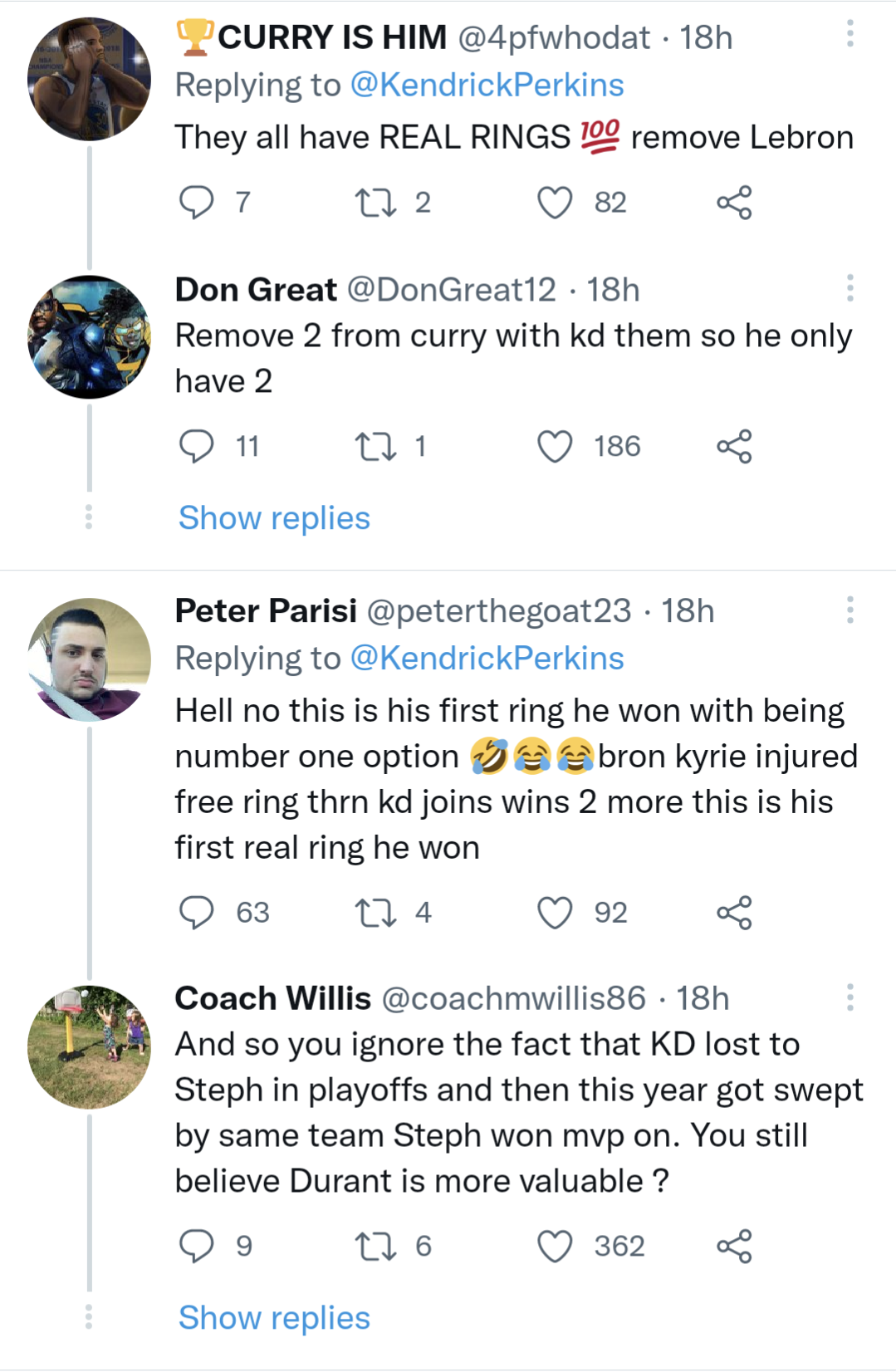Retweet CURRY IS HIM's REAL RINGS tweet
The image size is (896, 1372).
375,203
